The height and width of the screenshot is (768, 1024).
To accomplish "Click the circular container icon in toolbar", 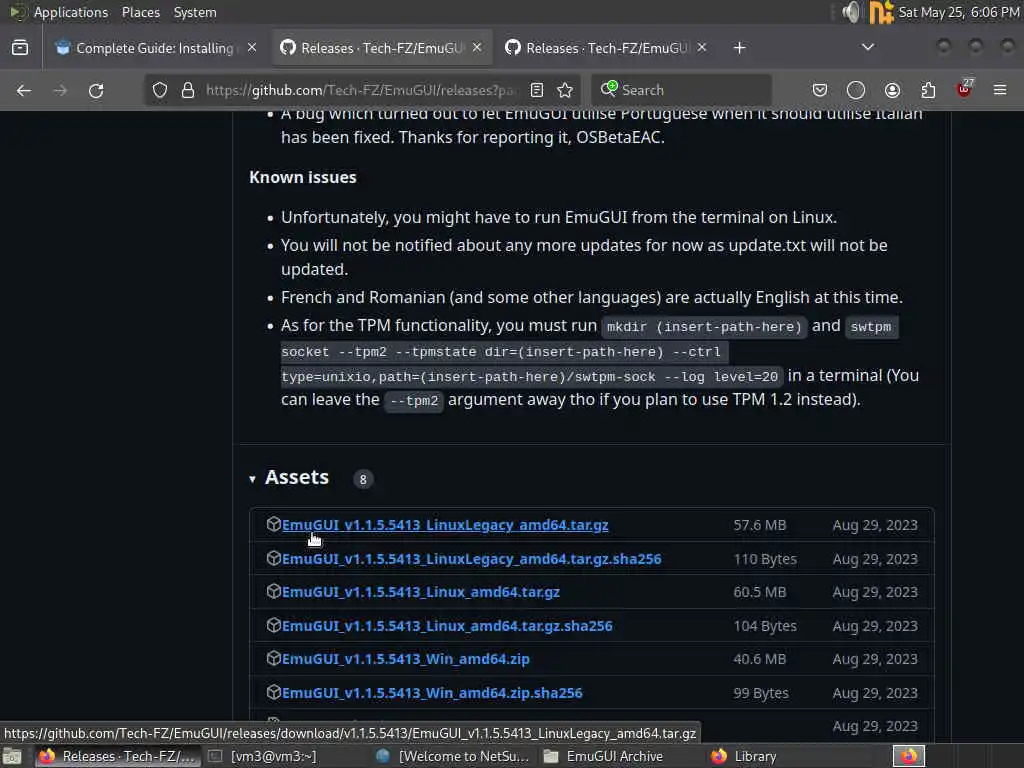I will pyautogui.click(x=856, y=90).
